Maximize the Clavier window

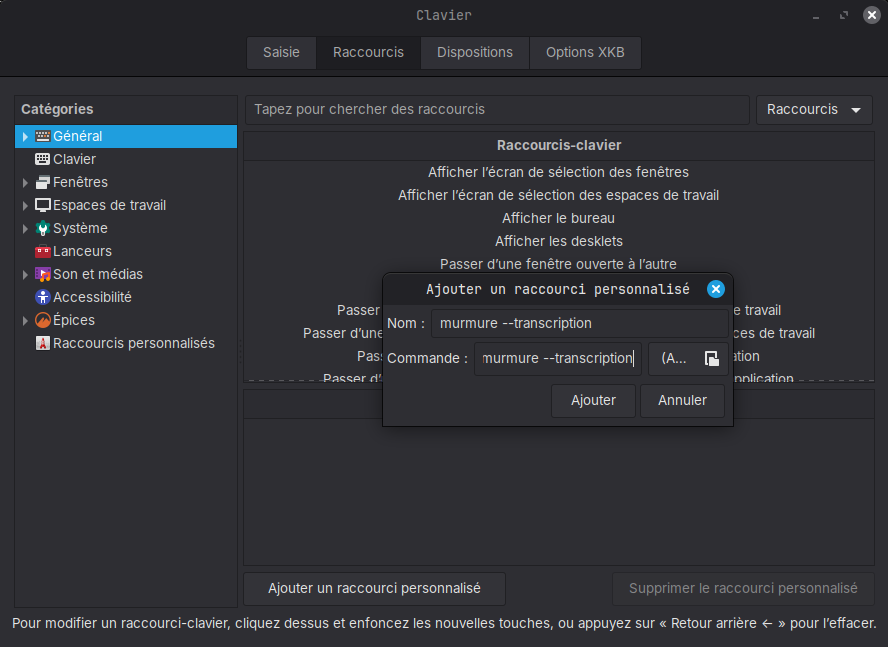844,15
